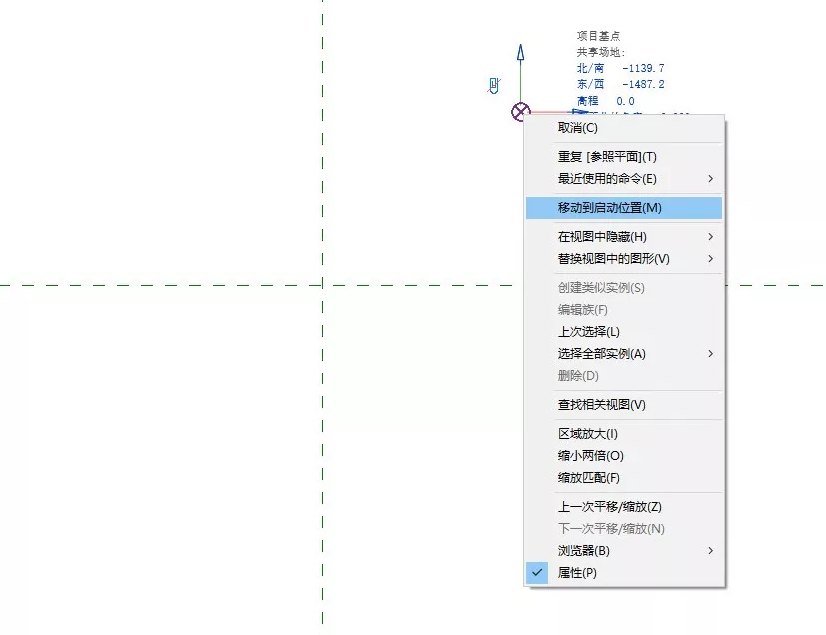Expand the chevron next to 在视图中隐藏(H)
826x635 pixels.
pos(711,237)
